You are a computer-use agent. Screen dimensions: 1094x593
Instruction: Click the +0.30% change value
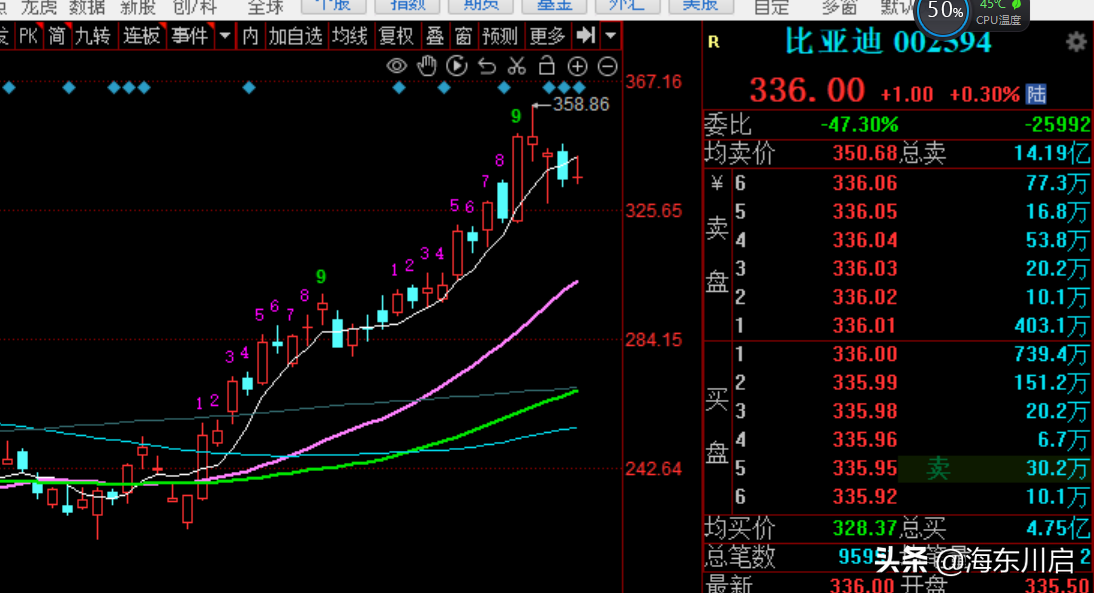point(984,94)
